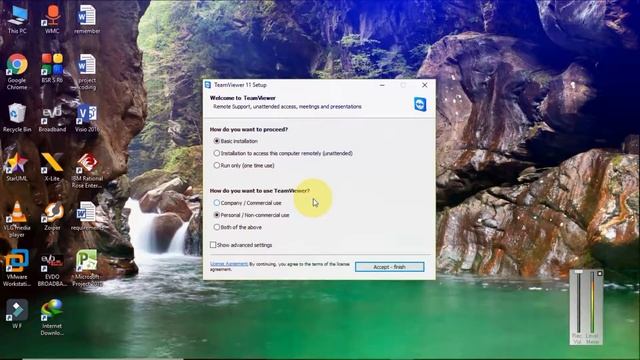This screenshot has width=640, height=360.
Task: Click the Accept - finish button
Action: 389,267
